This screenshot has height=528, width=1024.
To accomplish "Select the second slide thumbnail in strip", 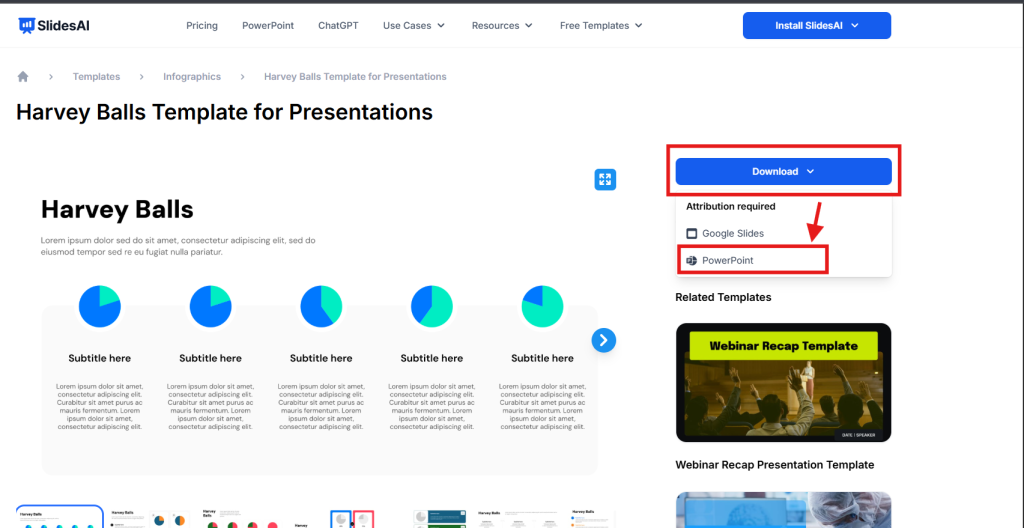I will click(150, 518).
